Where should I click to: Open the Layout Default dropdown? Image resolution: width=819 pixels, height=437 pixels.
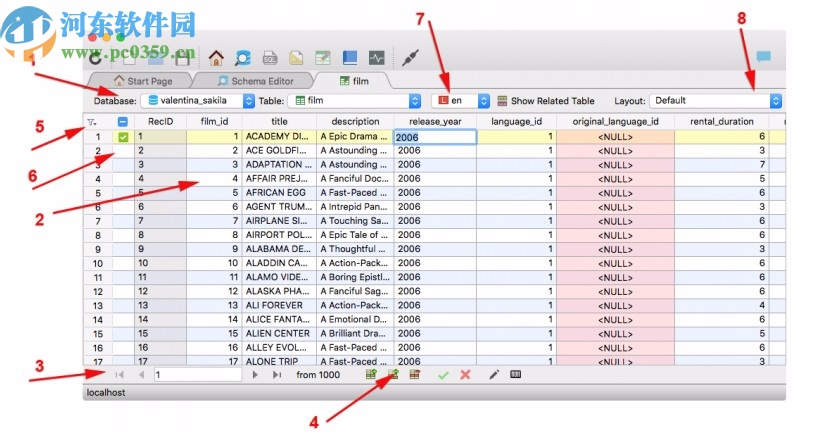pos(716,100)
